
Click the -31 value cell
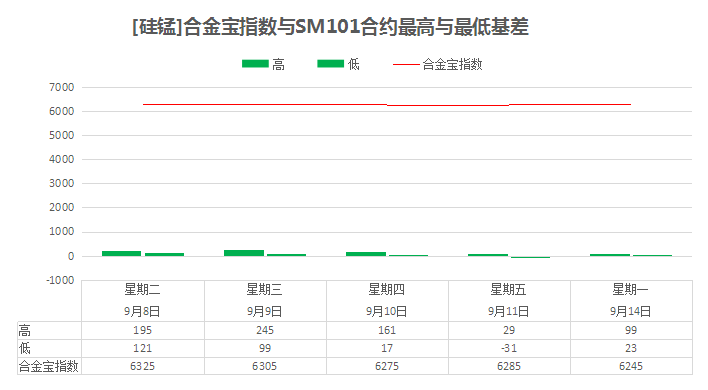click(x=509, y=348)
